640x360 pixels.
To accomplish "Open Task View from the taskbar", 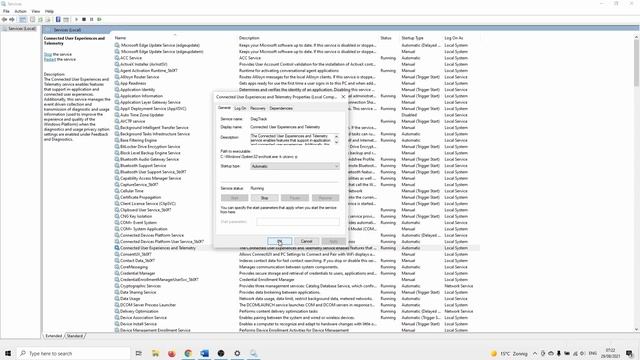I will tap(139, 353).
